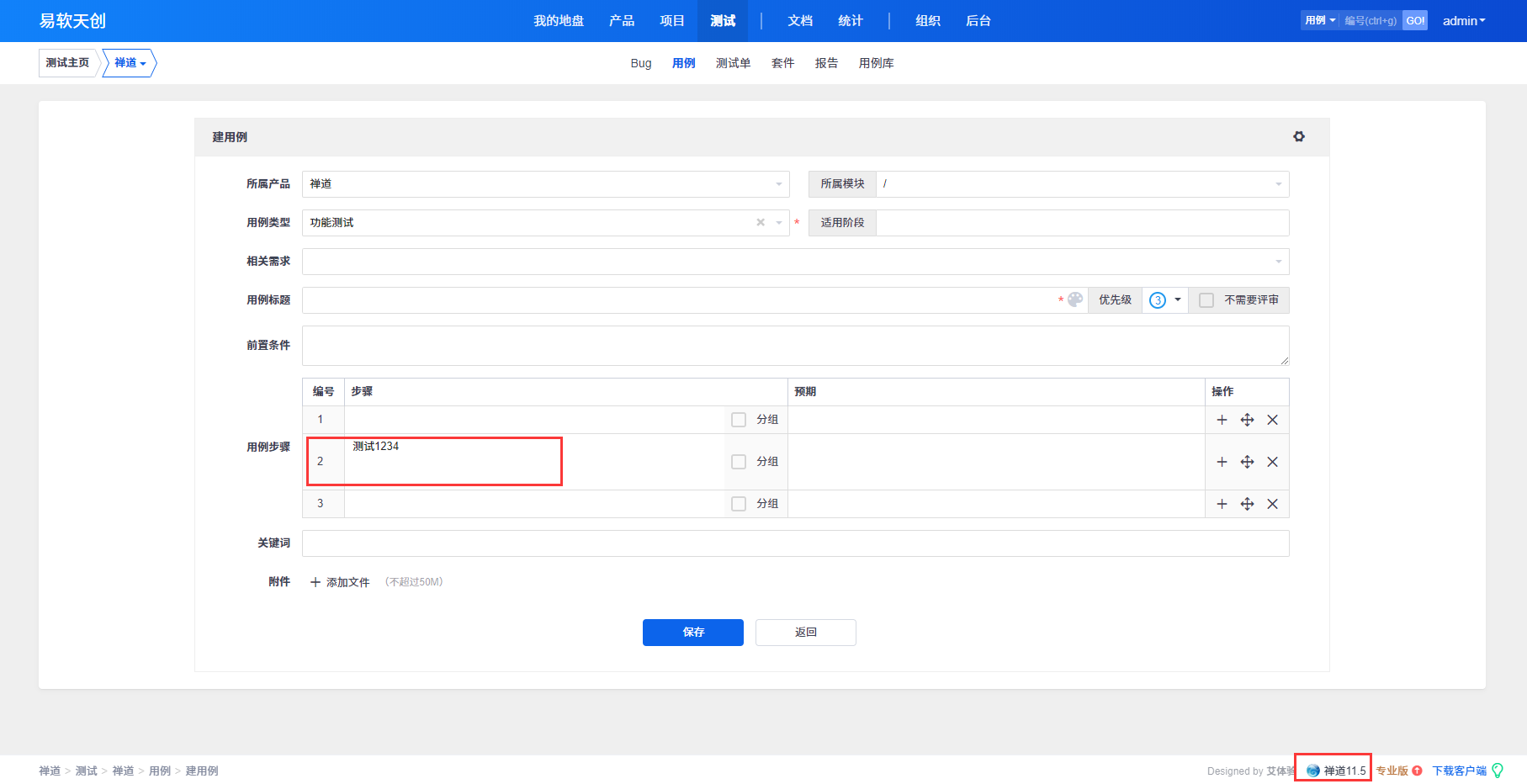Click the move handle icon for step 1
Viewport: 1527px width, 784px height.
pyautogui.click(x=1247, y=420)
